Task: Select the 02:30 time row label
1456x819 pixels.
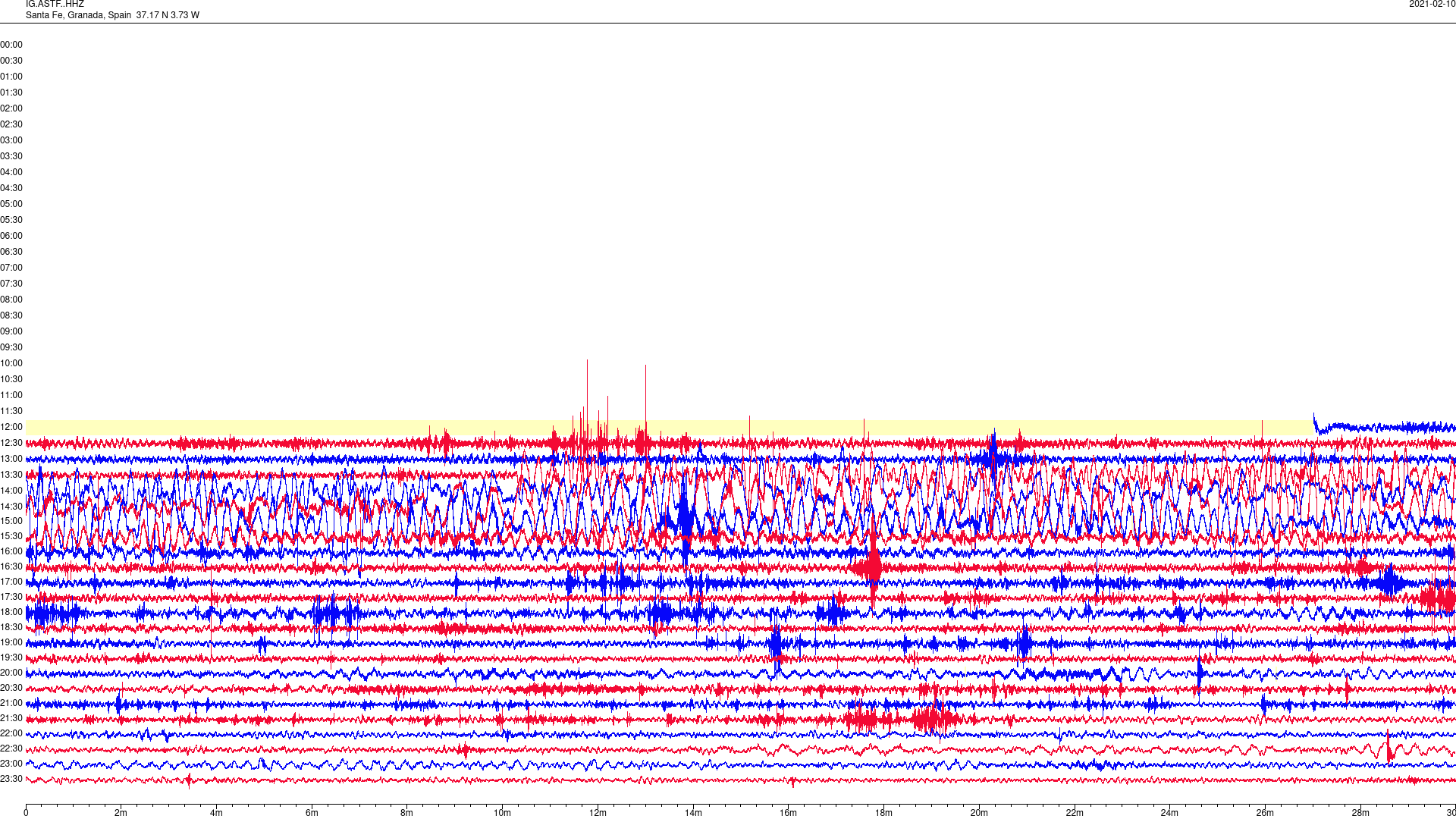Action: (x=11, y=124)
